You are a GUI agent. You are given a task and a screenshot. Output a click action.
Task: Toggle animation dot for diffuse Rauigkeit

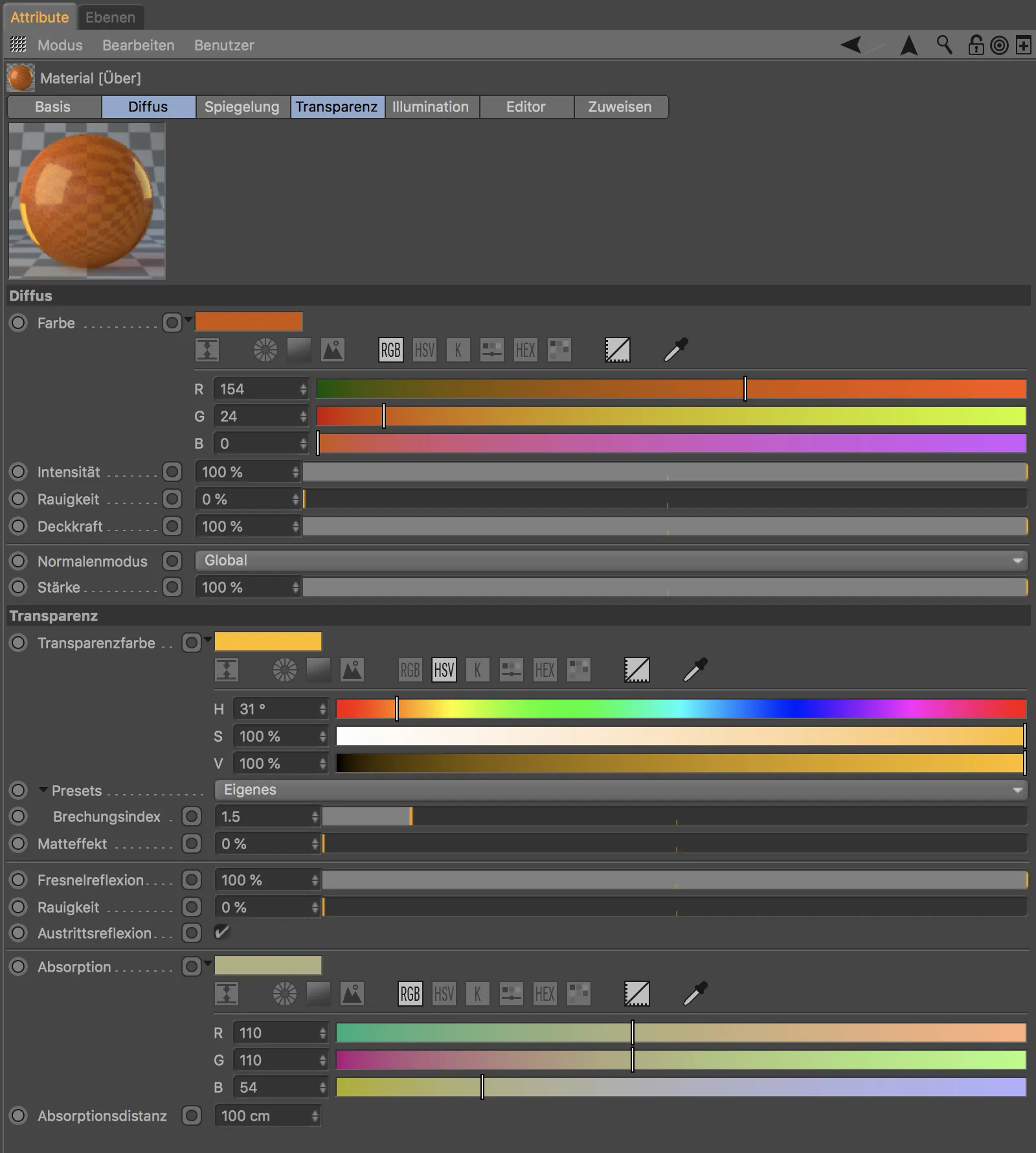18,499
